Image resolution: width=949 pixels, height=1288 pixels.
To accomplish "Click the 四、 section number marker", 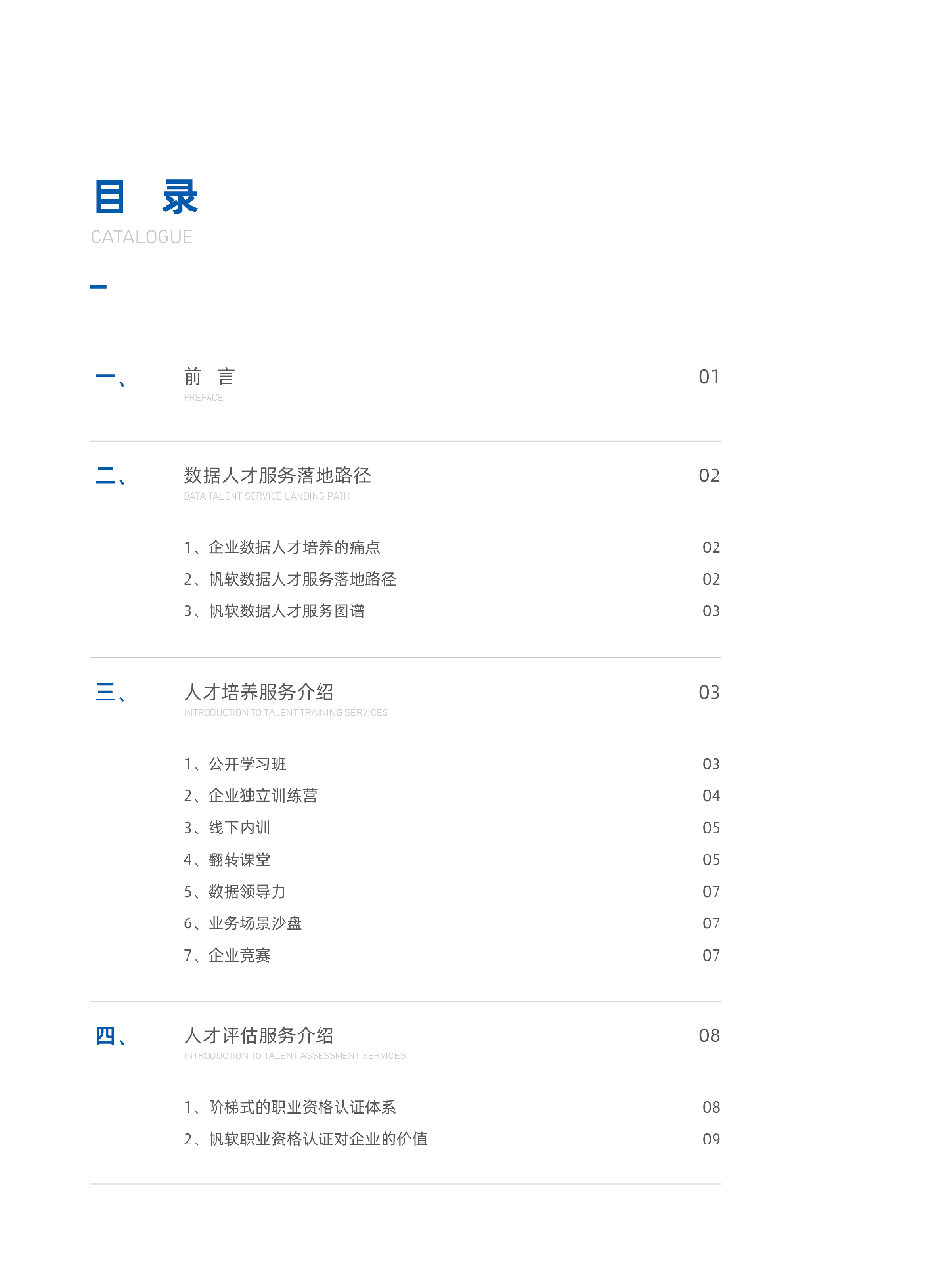I will [x=112, y=1036].
